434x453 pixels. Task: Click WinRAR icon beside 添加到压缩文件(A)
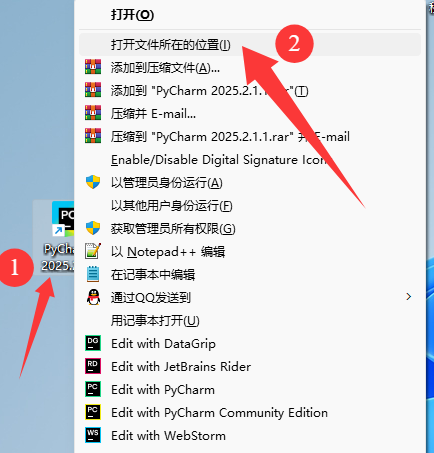(x=93, y=67)
